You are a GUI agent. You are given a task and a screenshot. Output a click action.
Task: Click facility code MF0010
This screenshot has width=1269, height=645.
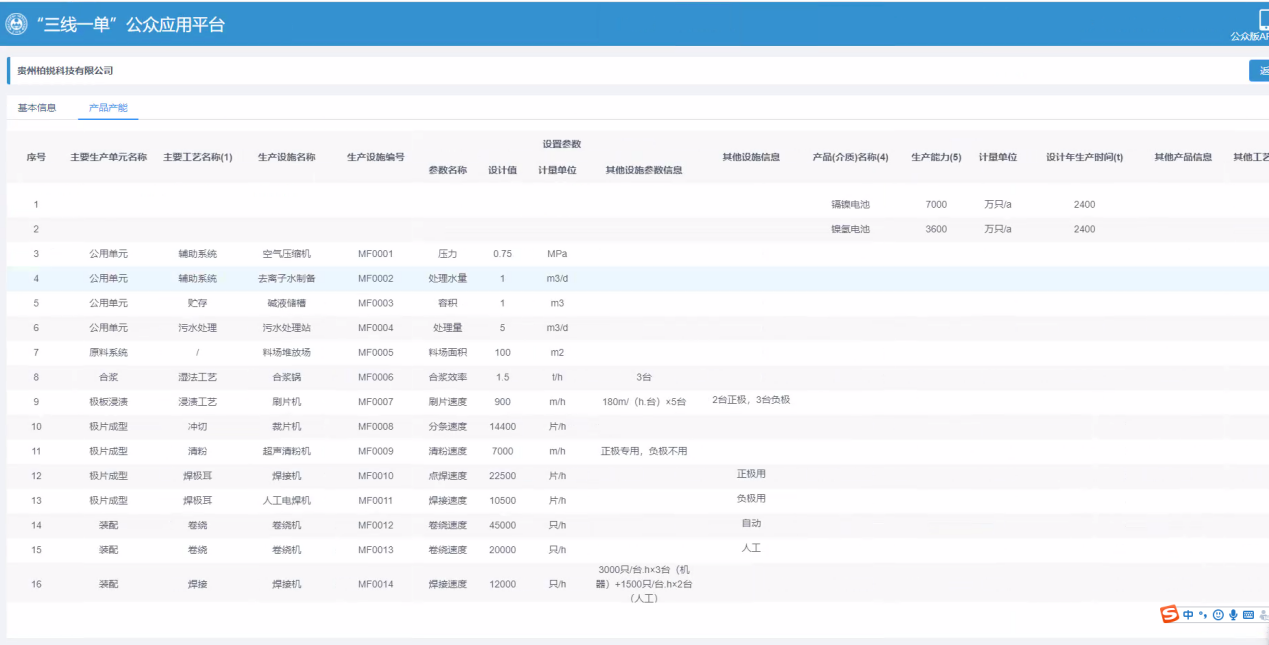[x=376, y=476]
